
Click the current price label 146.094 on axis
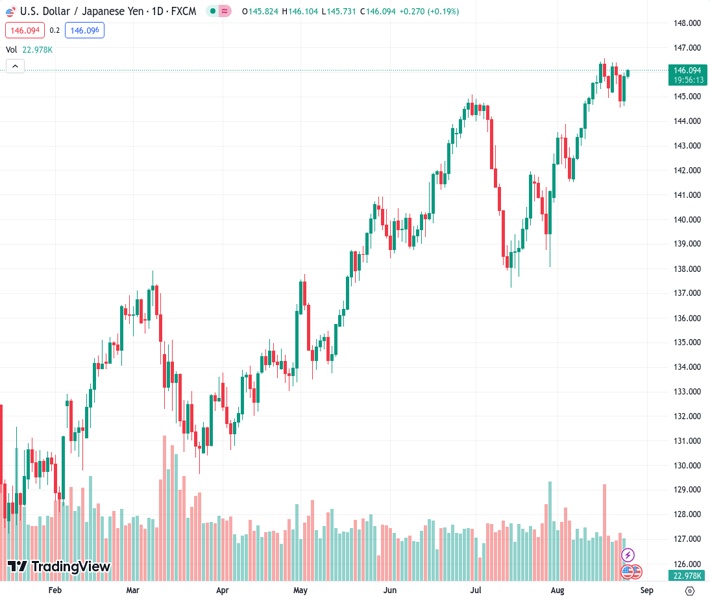coord(685,70)
